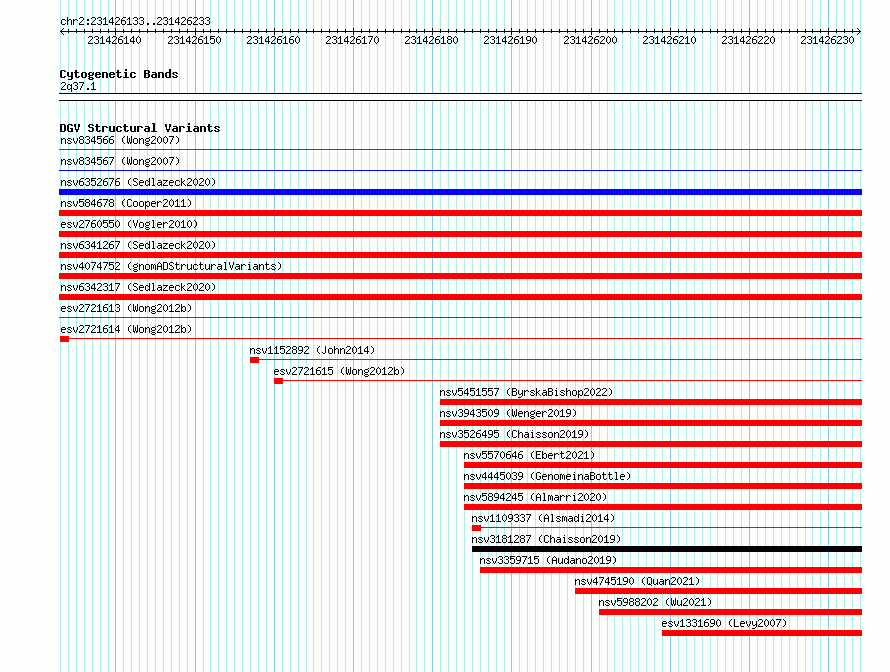Image resolution: width=890 pixels, height=672 pixels.
Task: Click the red bar under esv2760550
Action: pyautogui.click(x=460, y=234)
